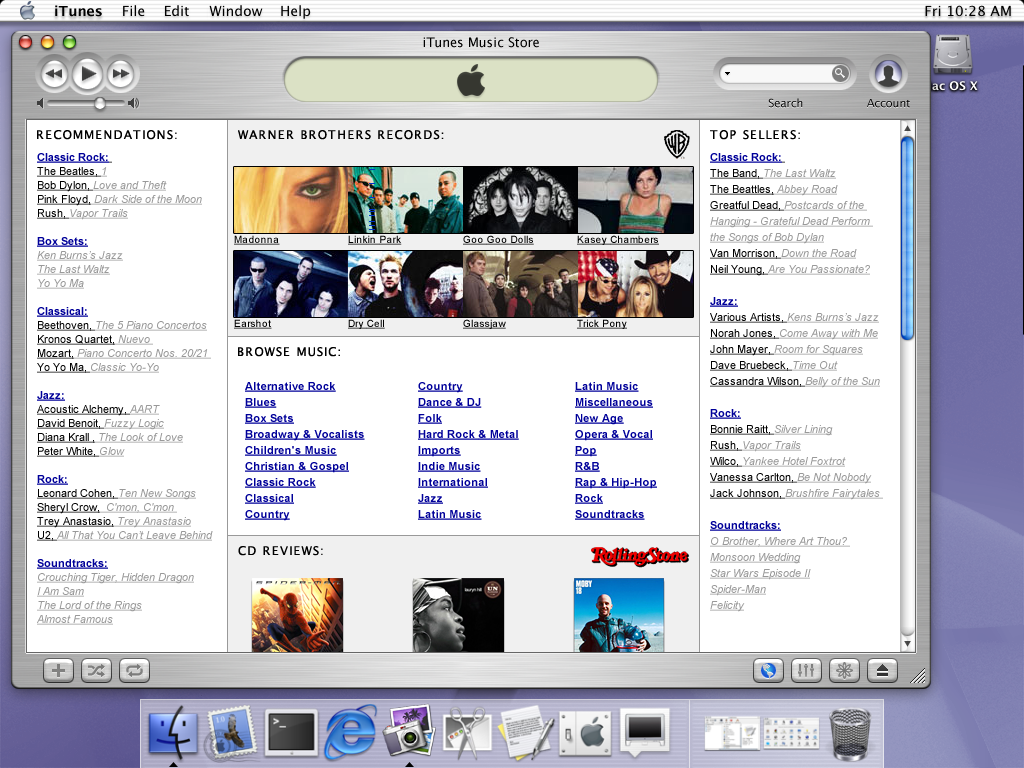
Task: Toggle shuffle playback
Action: click(96, 671)
